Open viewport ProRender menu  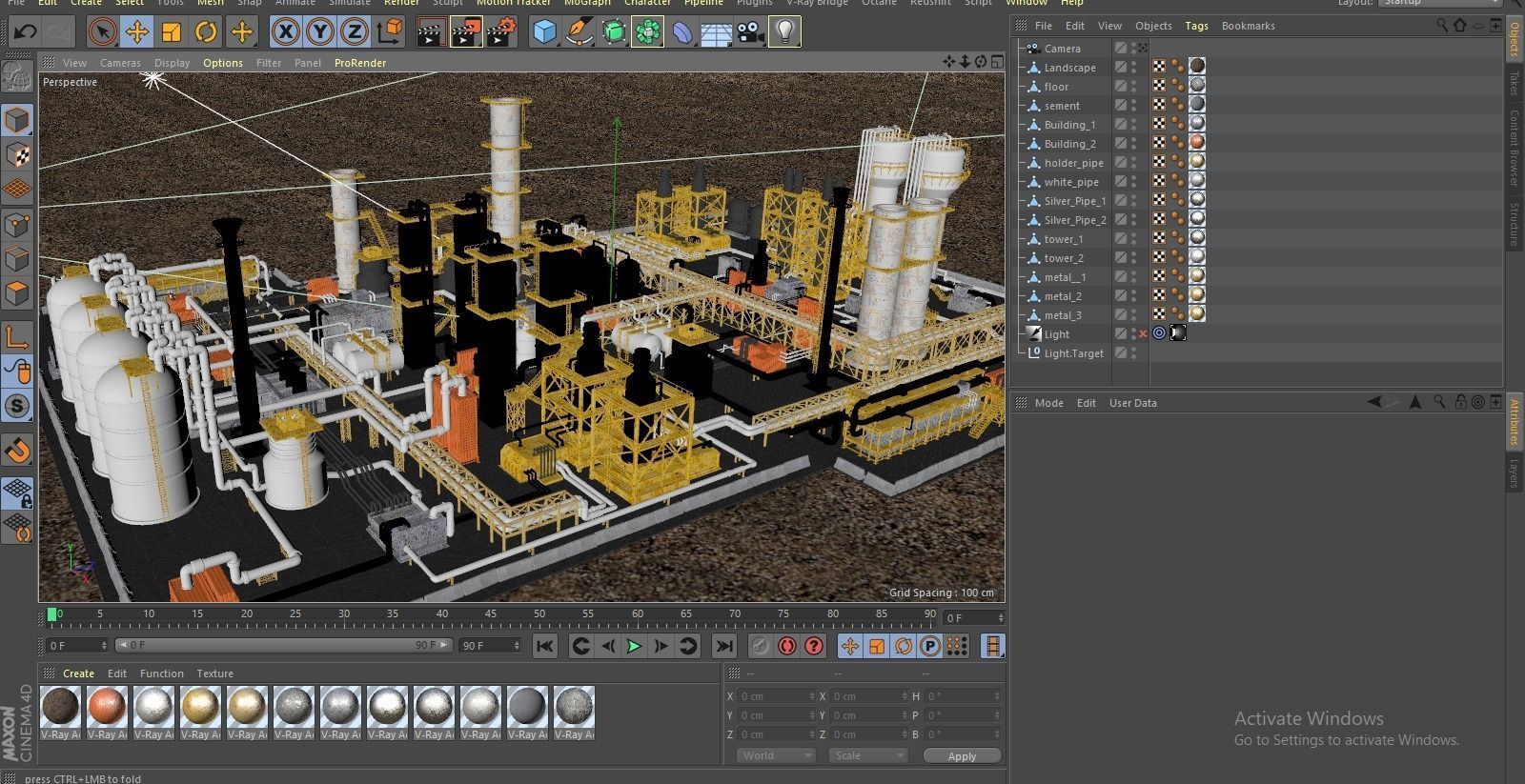click(360, 63)
